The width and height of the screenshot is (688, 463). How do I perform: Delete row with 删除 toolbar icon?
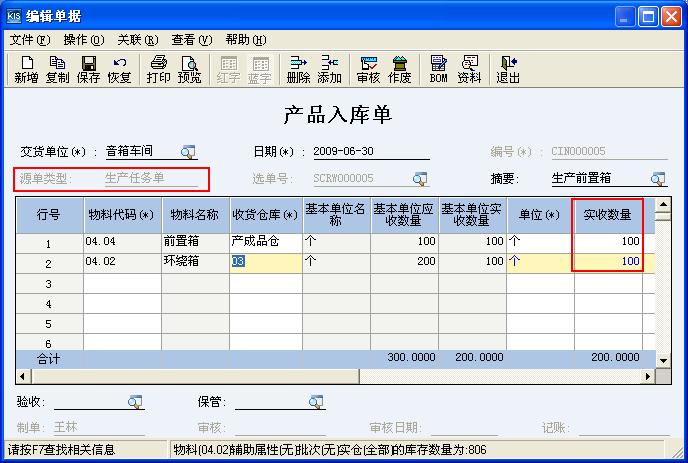coord(298,69)
